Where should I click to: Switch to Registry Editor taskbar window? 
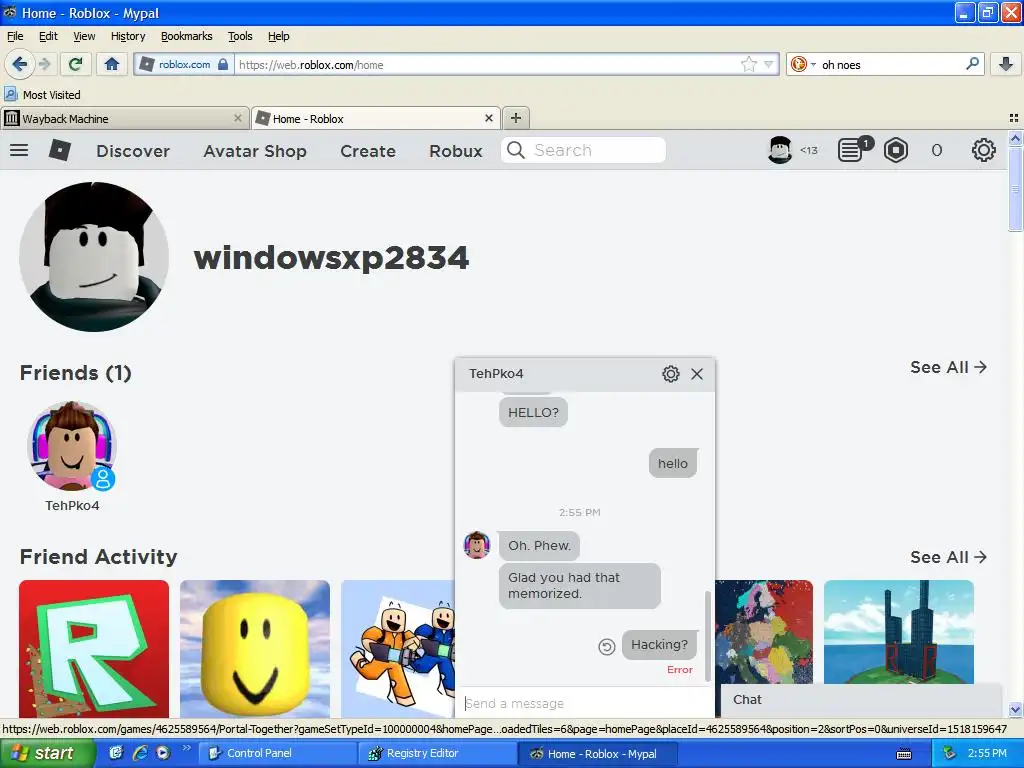click(438, 753)
